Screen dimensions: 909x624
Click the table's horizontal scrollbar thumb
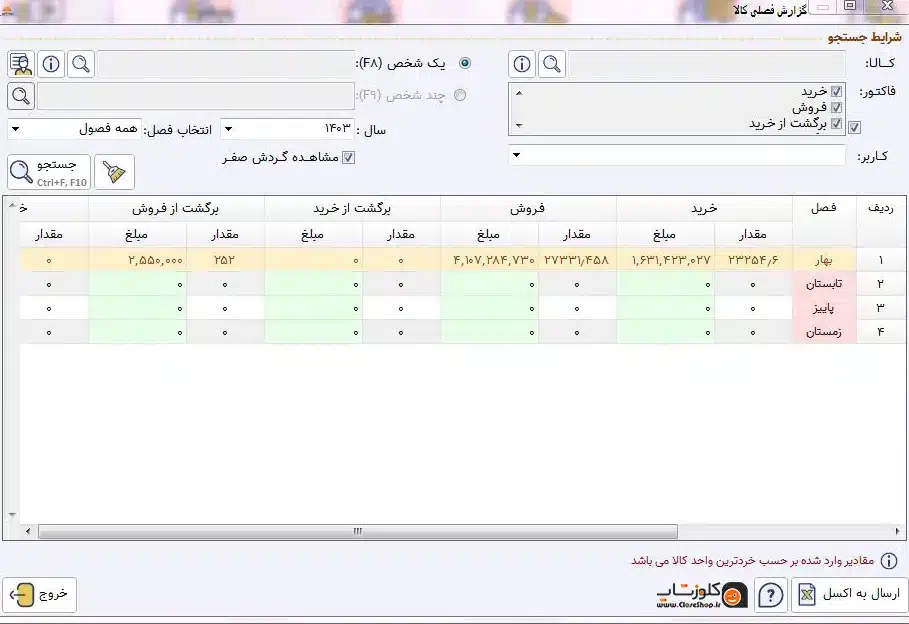pos(358,531)
